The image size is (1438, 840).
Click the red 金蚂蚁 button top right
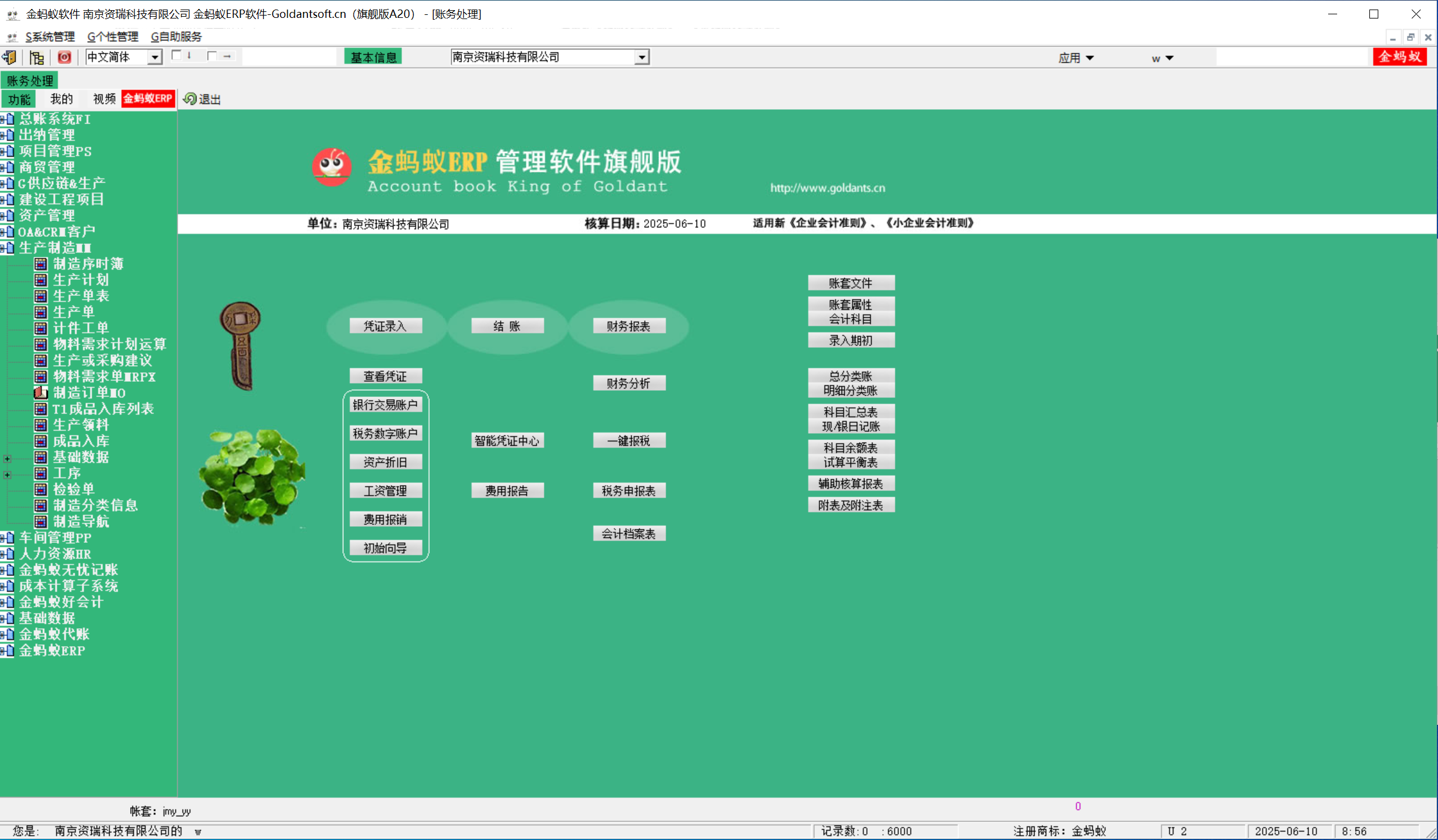1400,57
